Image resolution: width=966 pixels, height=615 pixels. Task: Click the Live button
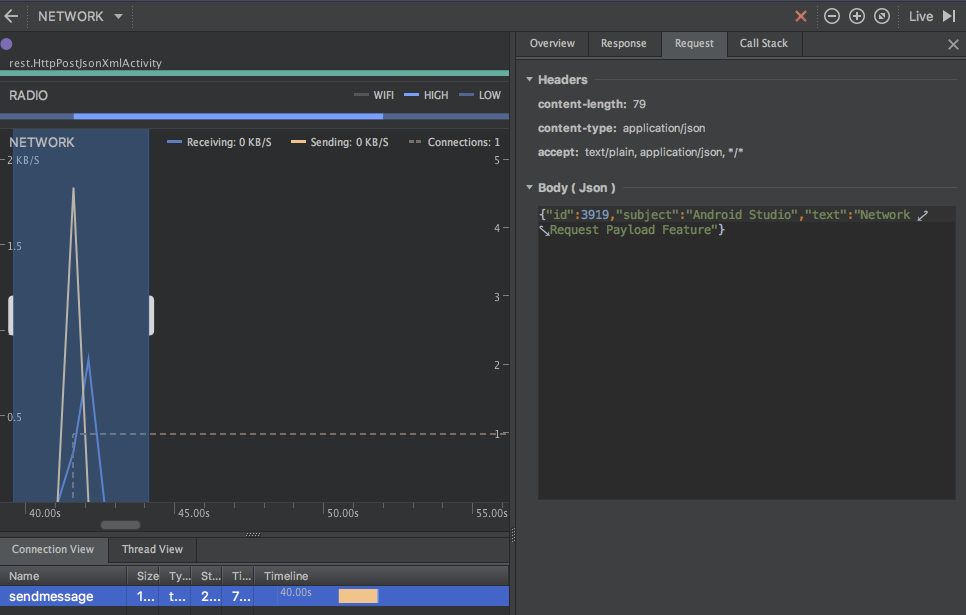pyautogui.click(x=920, y=16)
